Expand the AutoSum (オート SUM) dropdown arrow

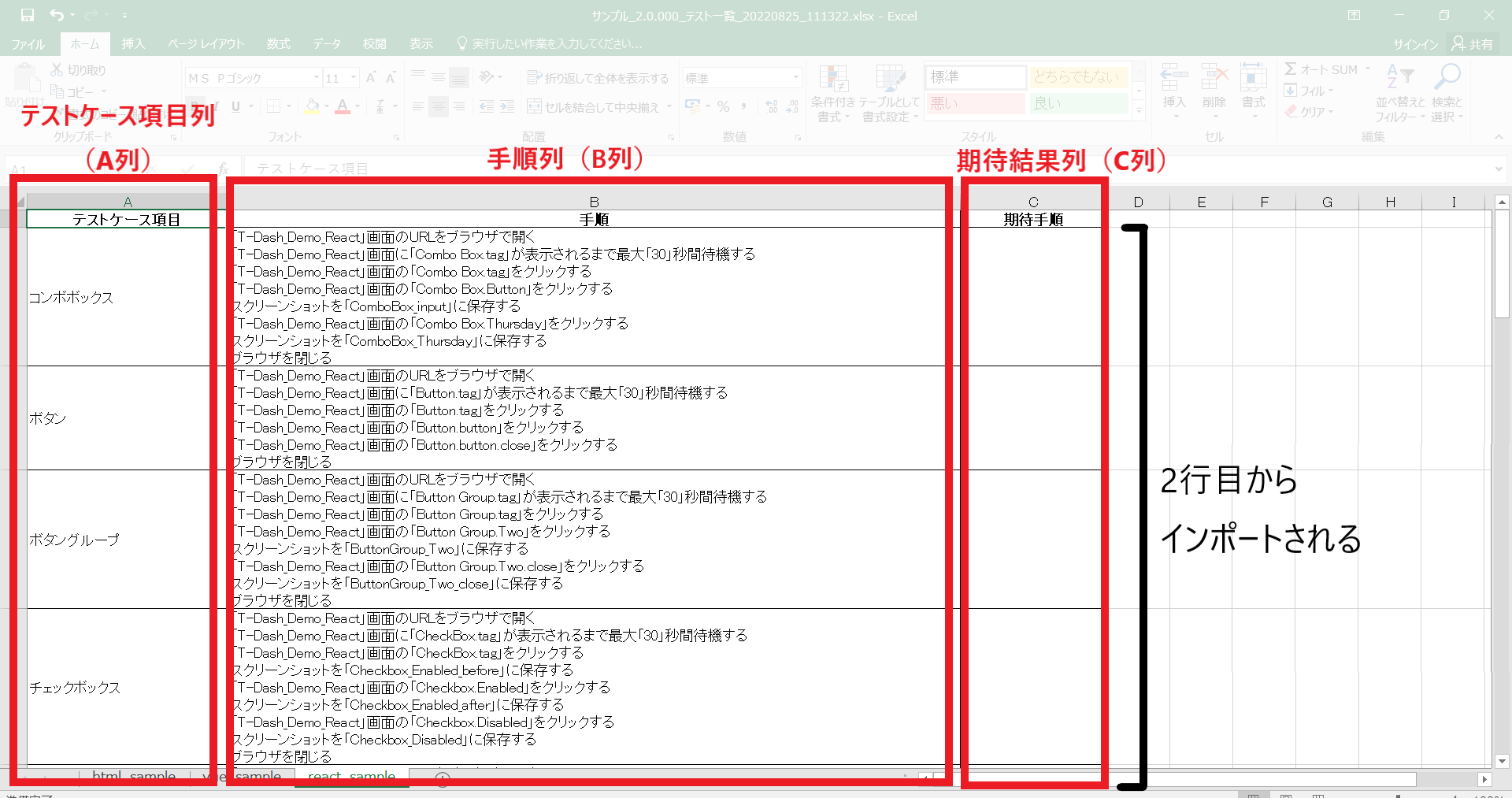[x=1368, y=69]
